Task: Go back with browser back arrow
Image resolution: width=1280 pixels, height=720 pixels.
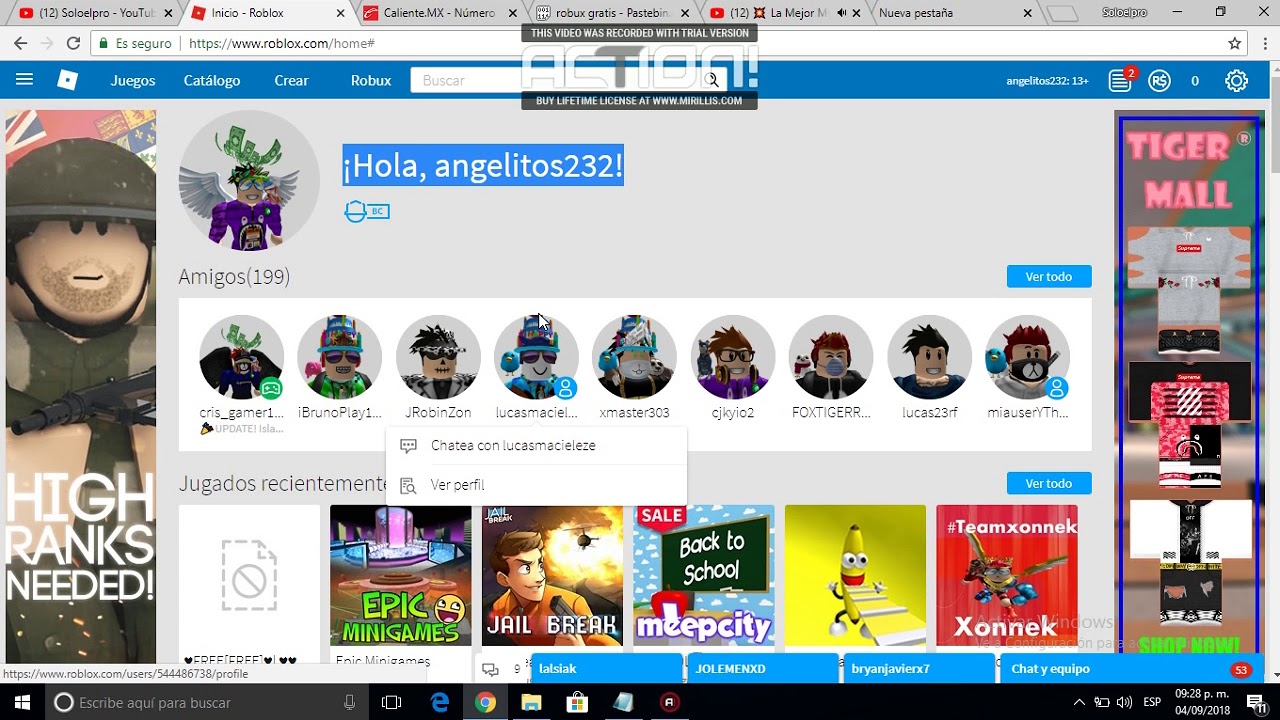Action: point(20,43)
